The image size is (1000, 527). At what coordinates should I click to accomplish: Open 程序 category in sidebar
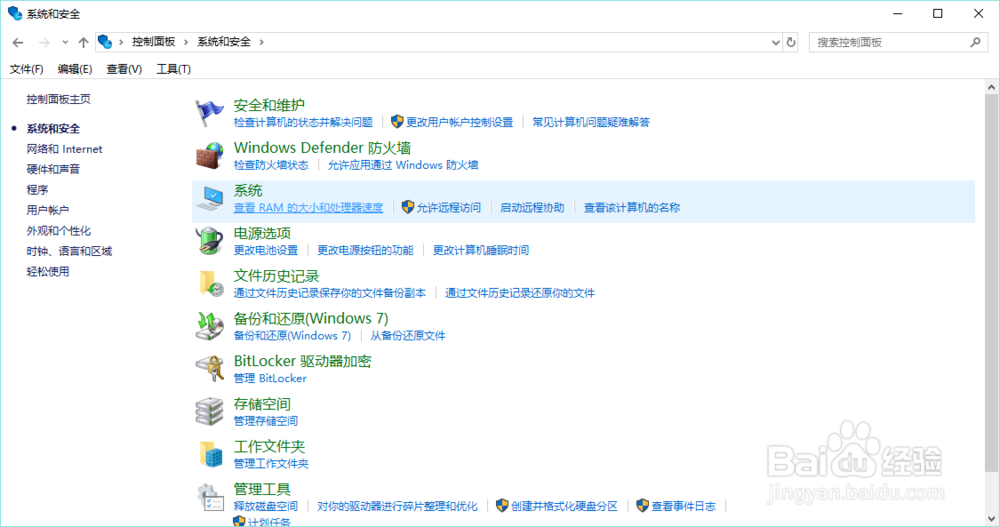point(37,189)
